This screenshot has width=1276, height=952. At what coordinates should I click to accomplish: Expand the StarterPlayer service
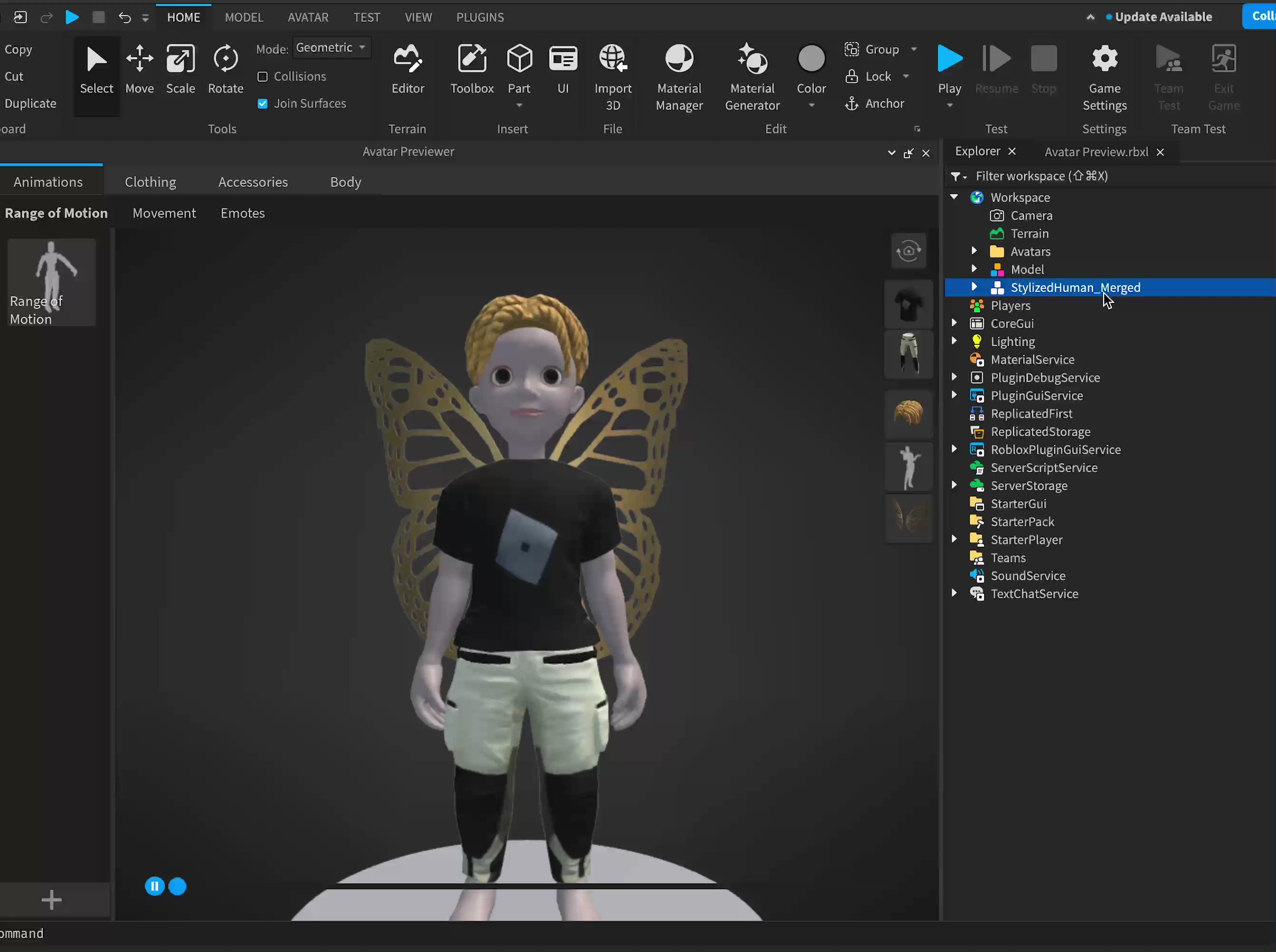tap(955, 539)
